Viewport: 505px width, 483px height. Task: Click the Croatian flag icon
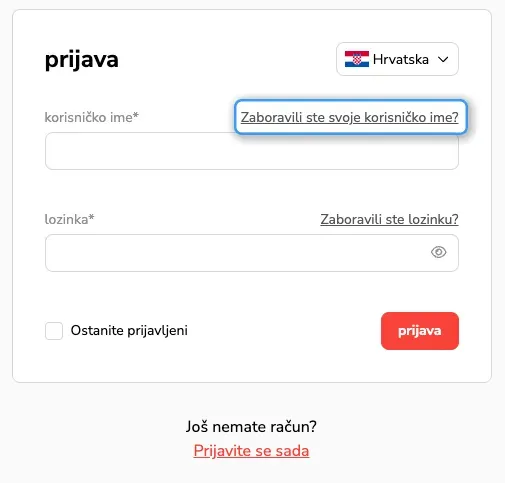(x=357, y=59)
